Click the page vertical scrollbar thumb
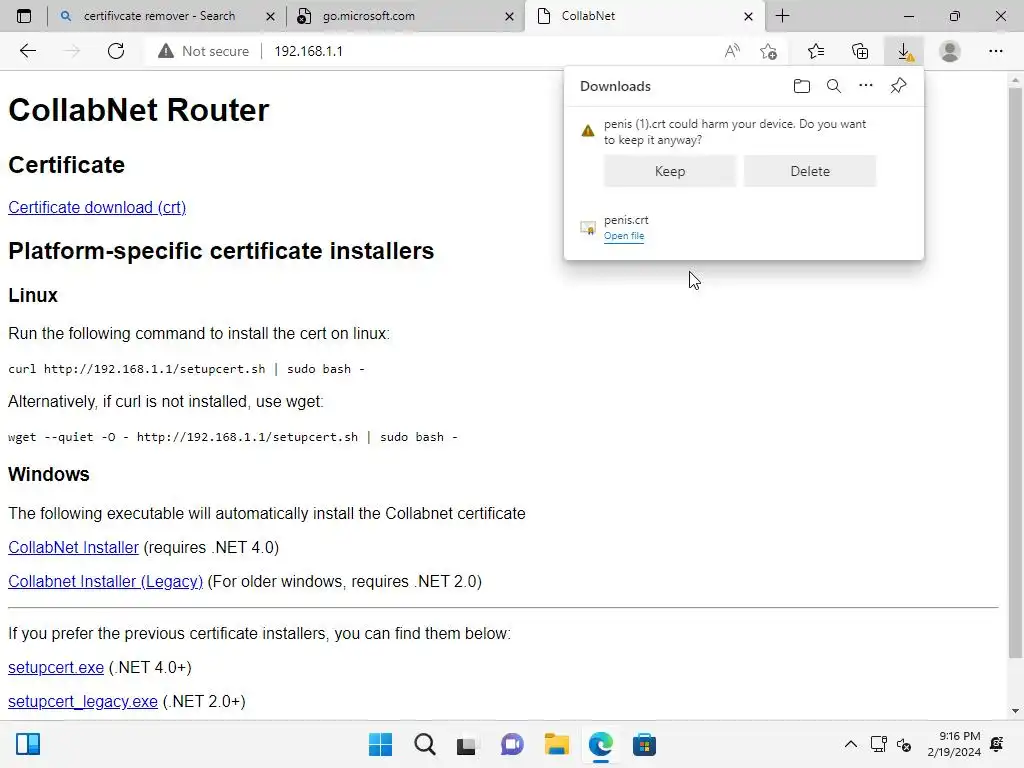The image size is (1024, 768). 1015,372
